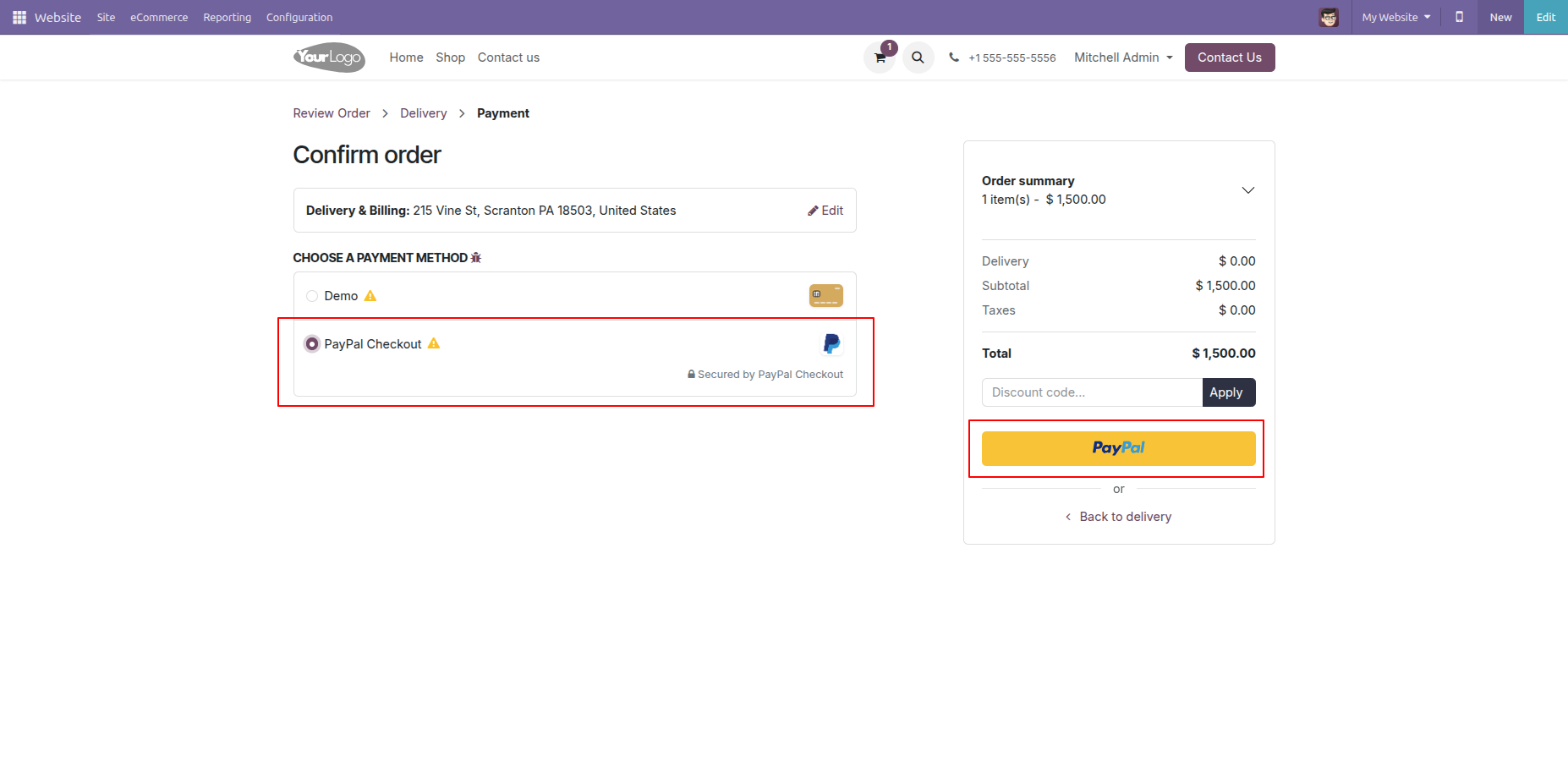
Task: Click the purple Contact Us button
Action: pyautogui.click(x=1230, y=58)
